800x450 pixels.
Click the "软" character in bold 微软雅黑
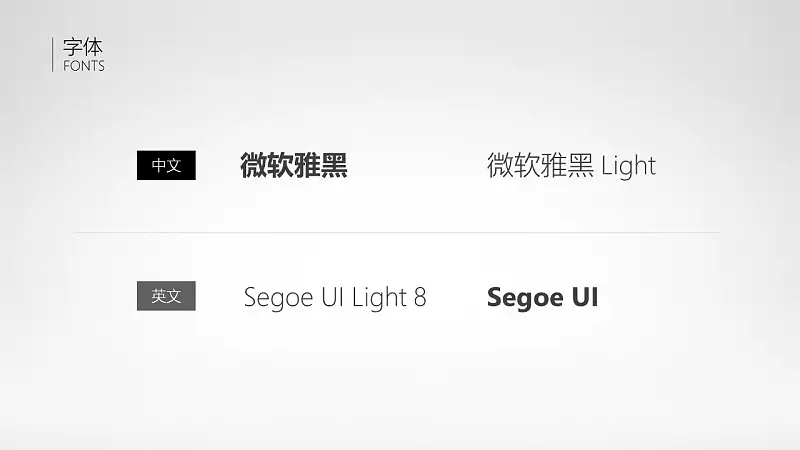click(281, 165)
